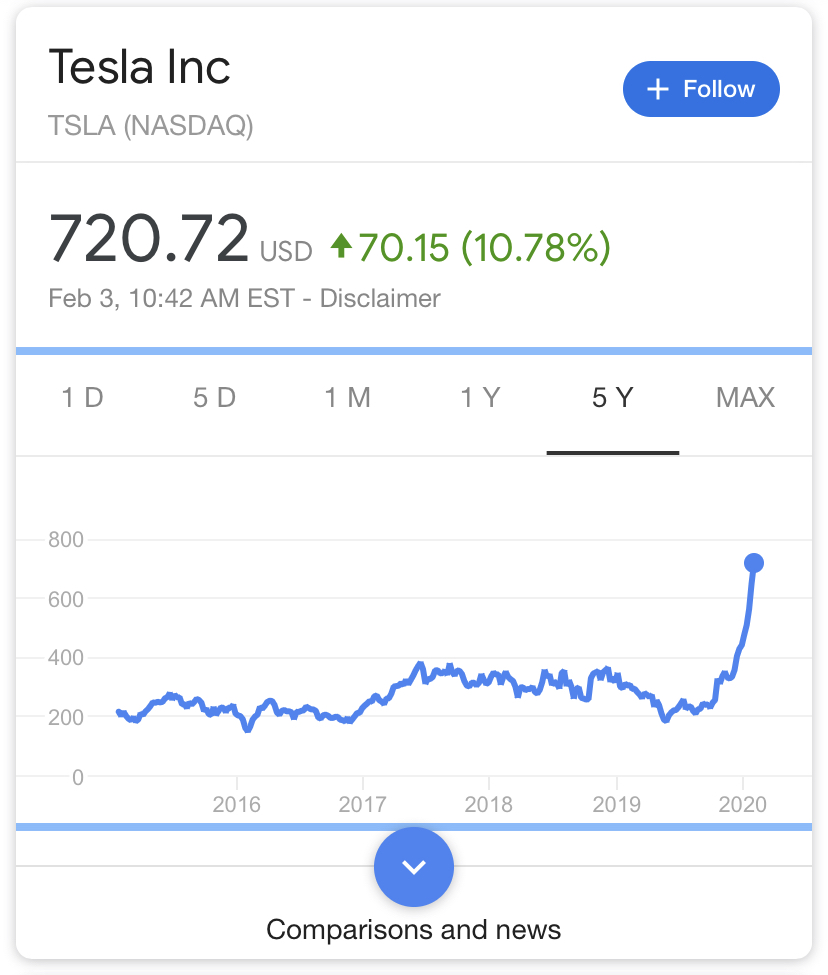Click the green up arrow price indicator
The height and width of the screenshot is (975, 828).
(x=342, y=245)
